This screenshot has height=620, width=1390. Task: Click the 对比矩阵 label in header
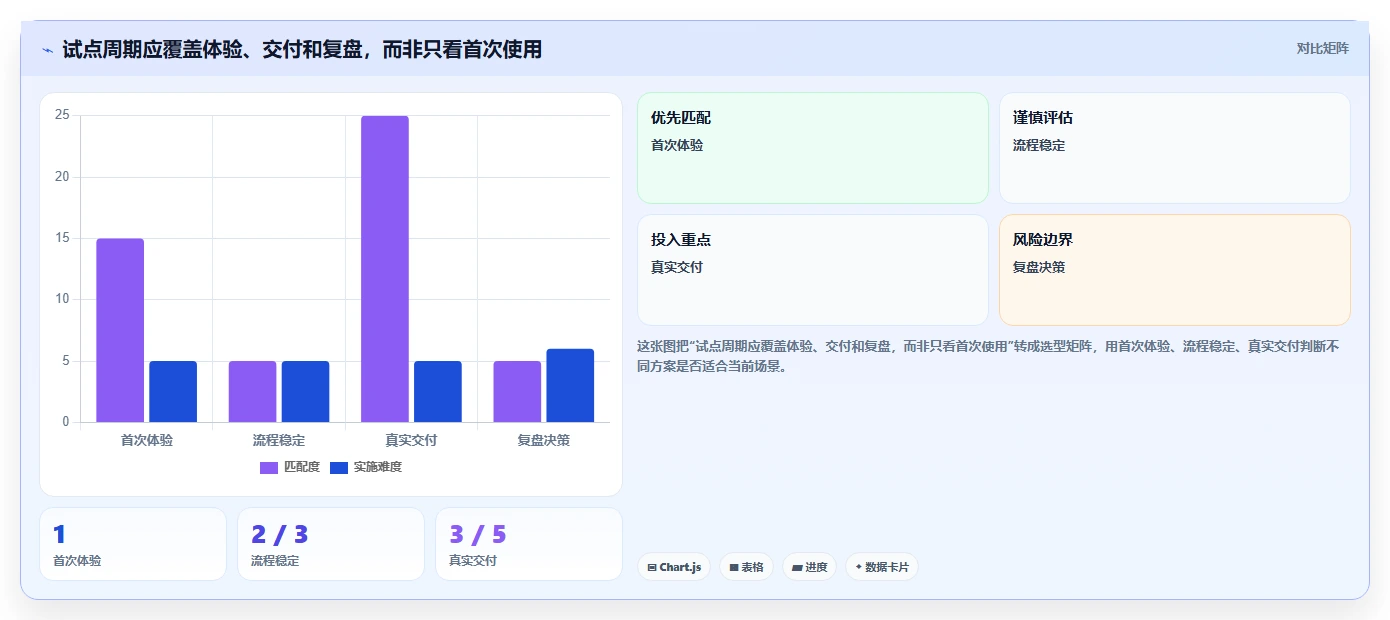click(1322, 48)
